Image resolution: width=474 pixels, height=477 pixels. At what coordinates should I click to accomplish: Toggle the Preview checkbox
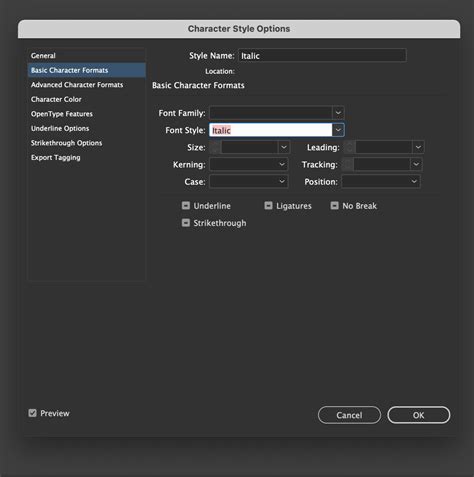[32, 413]
